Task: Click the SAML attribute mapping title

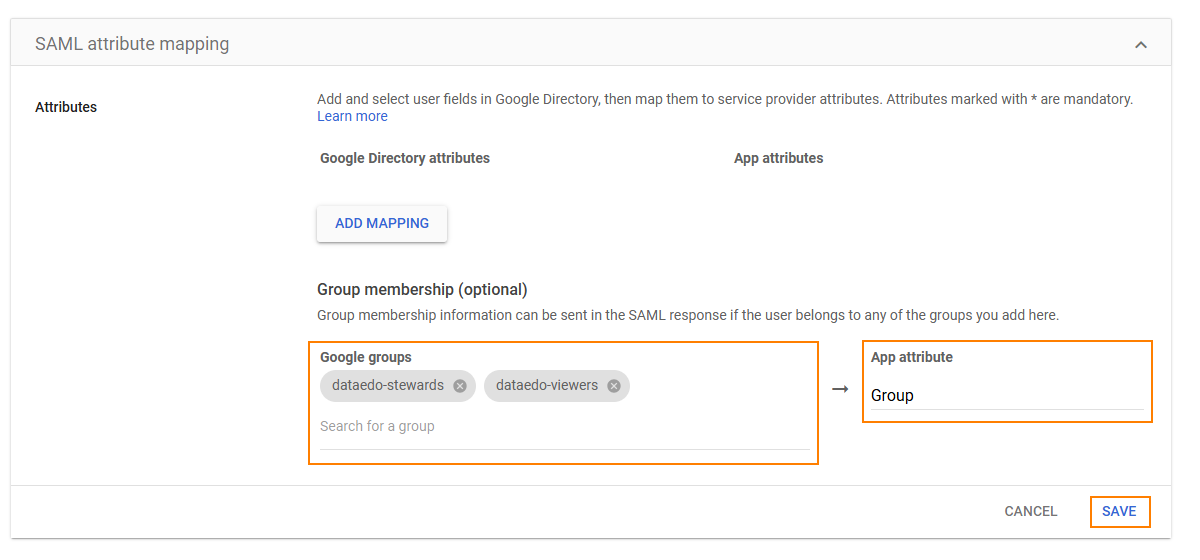Action: coord(132,44)
